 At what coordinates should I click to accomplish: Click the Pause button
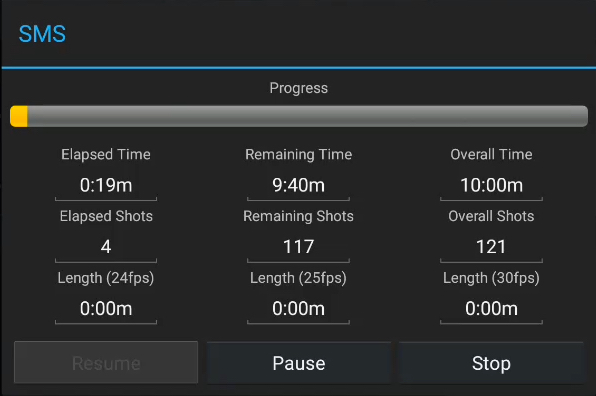[299, 363]
